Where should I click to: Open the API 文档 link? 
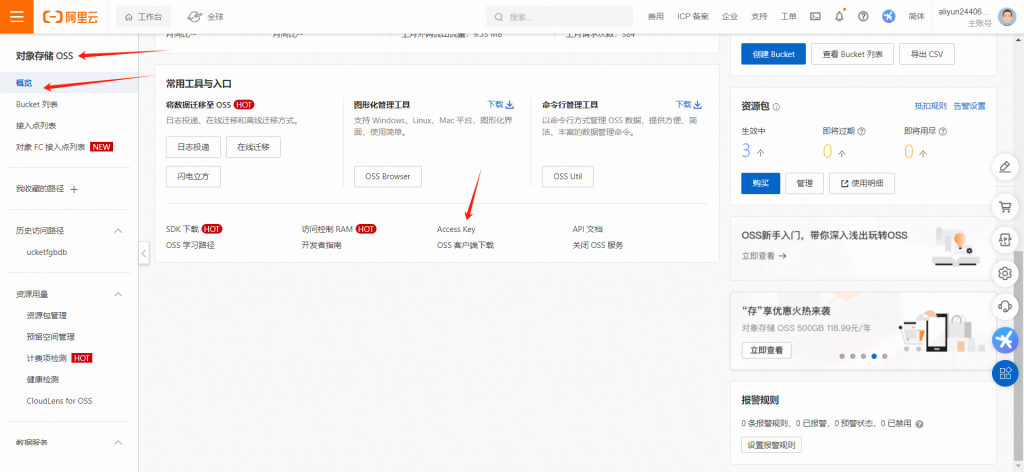tap(588, 229)
